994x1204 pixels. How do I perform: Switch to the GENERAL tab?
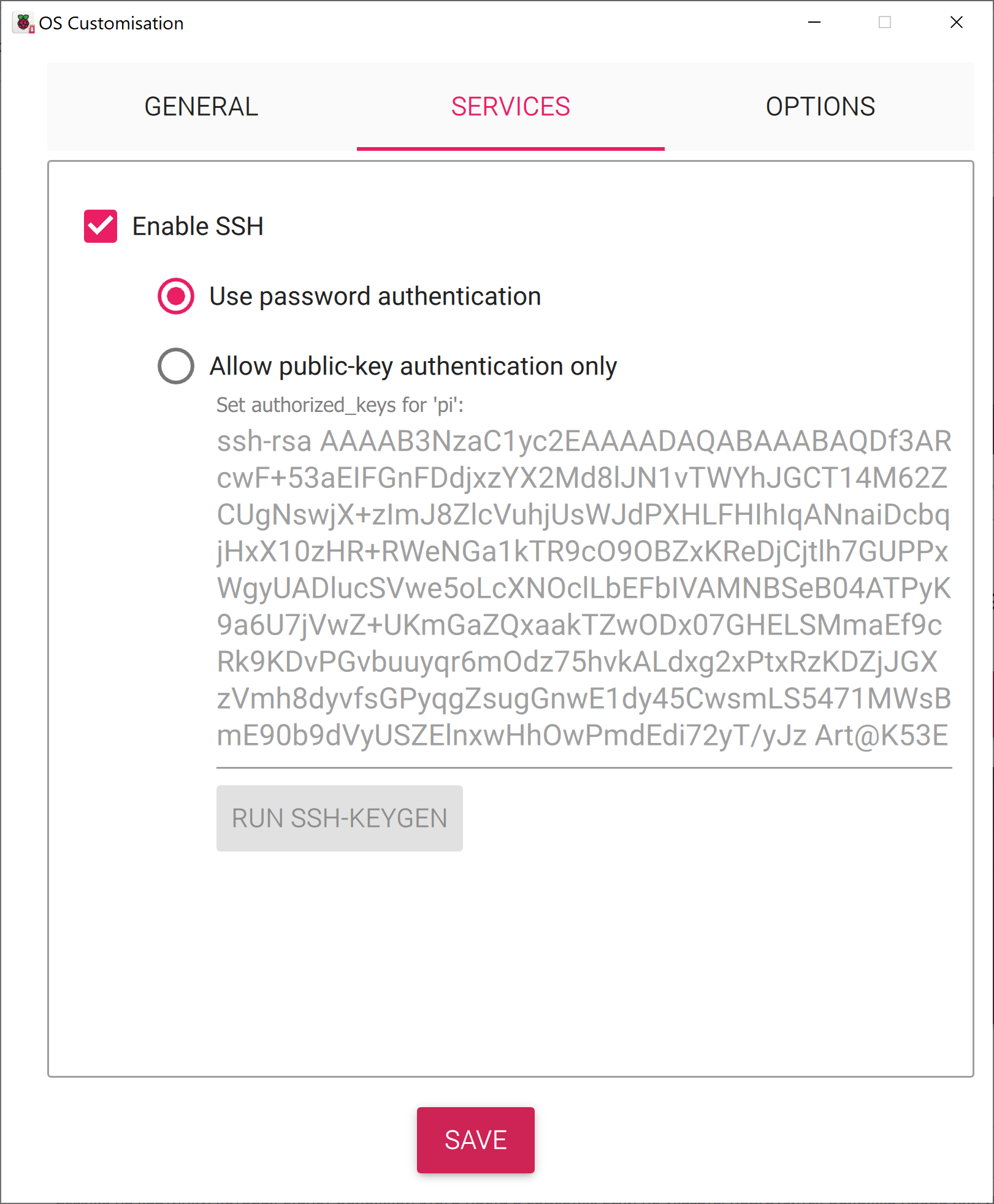pos(201,107)
